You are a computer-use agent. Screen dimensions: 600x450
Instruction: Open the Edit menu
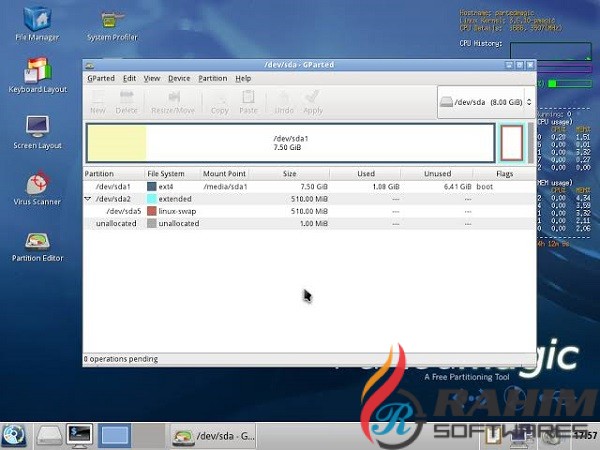[x=129, y=78]
